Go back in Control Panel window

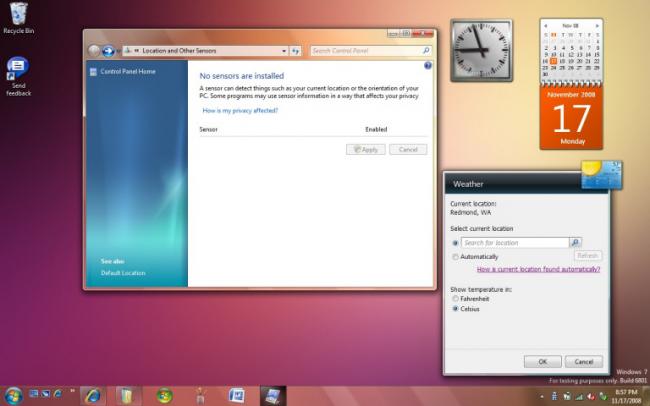coord(94,51)
